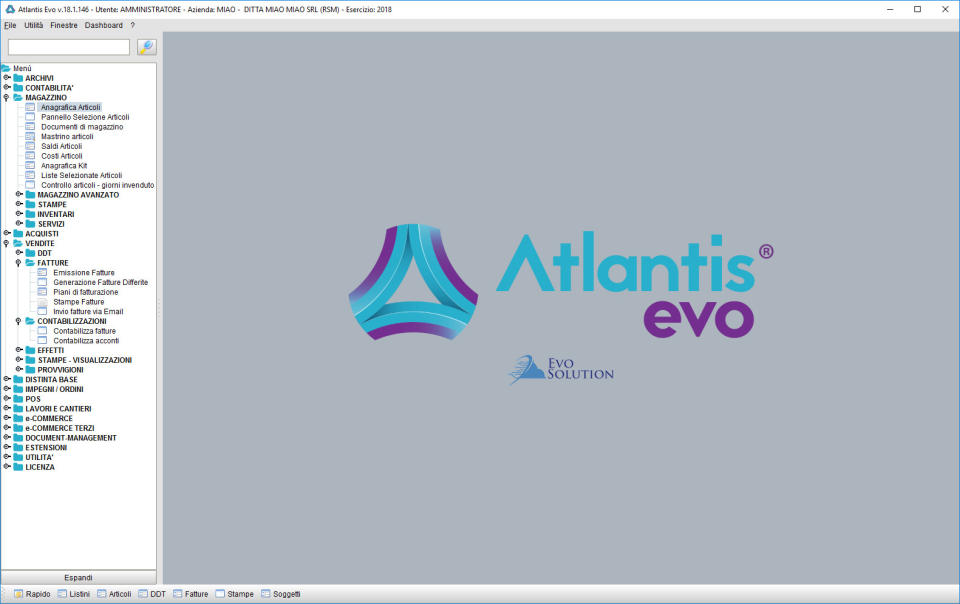Click the magnifier search icon
This screenshot has height=604, width=960.
coord(146,46)
